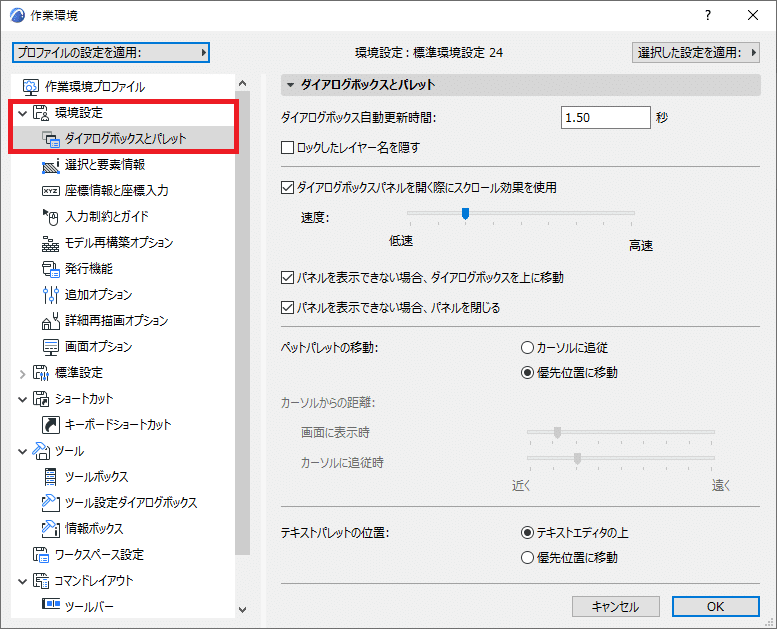Open ツールボックス settings page
This screenshot has width=777, height=629.
97,477
